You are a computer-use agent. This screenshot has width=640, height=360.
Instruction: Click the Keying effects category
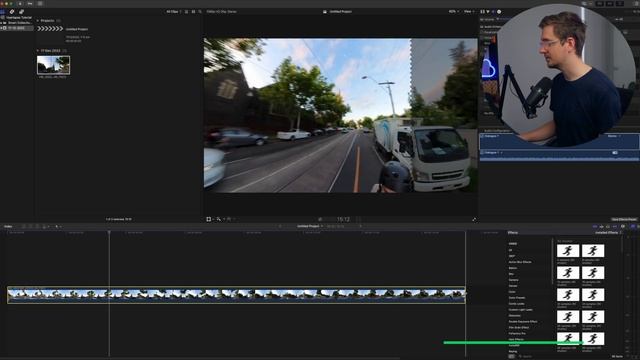(513, 351)
